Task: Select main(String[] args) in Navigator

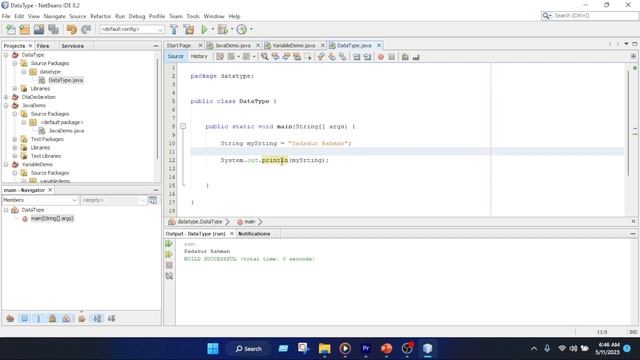Action: 52,218
